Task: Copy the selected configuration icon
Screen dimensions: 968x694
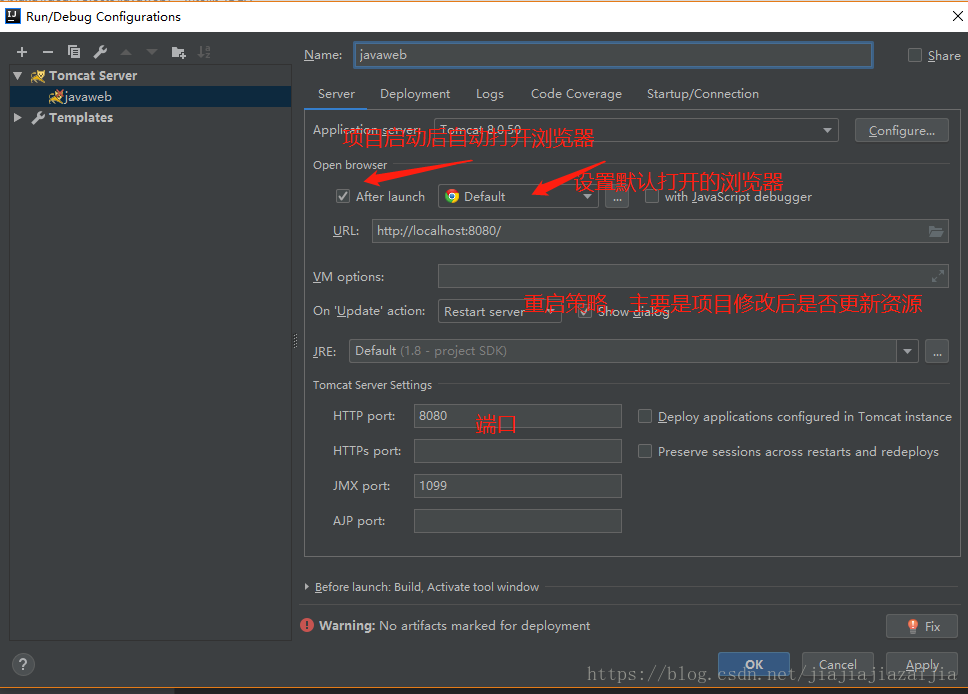Action: pyautogui.click(x=73, y=52)
